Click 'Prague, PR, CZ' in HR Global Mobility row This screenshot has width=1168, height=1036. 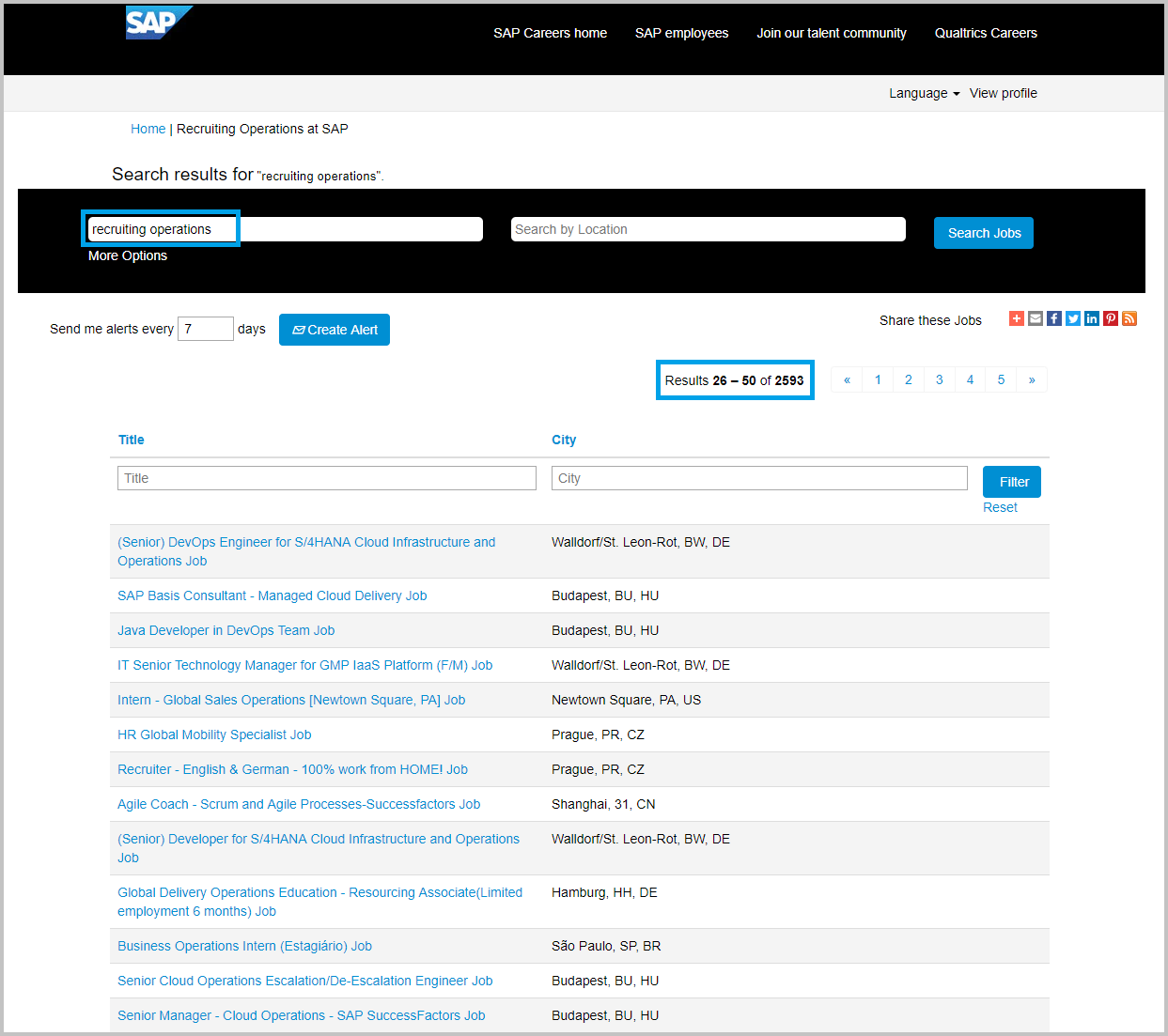click(598, 734)
